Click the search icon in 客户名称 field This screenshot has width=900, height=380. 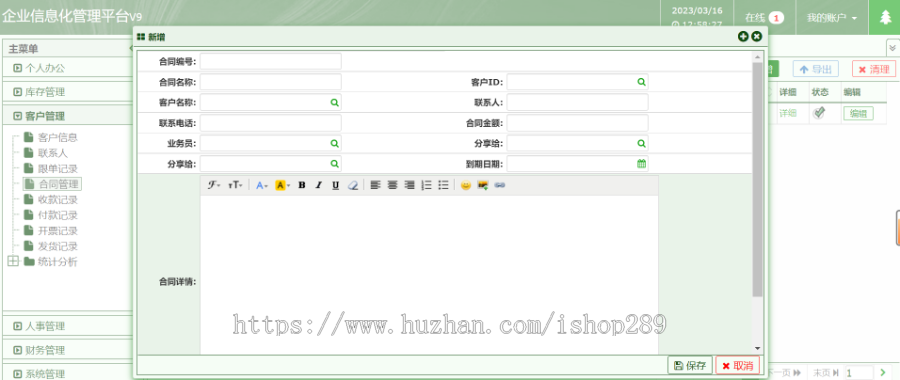click(x=334, y=103)
